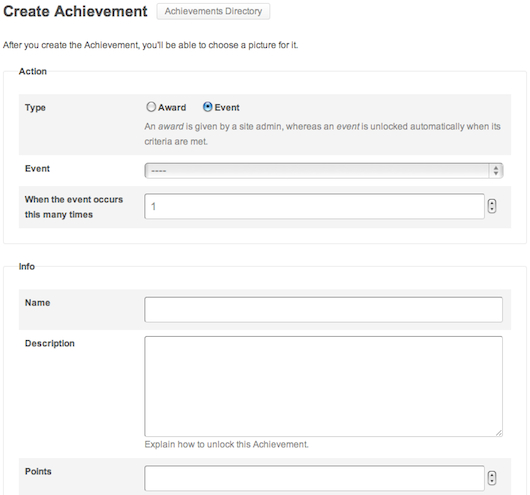Select the Award radio button
The height and width of the screenshot is (495, 530).
151,107
